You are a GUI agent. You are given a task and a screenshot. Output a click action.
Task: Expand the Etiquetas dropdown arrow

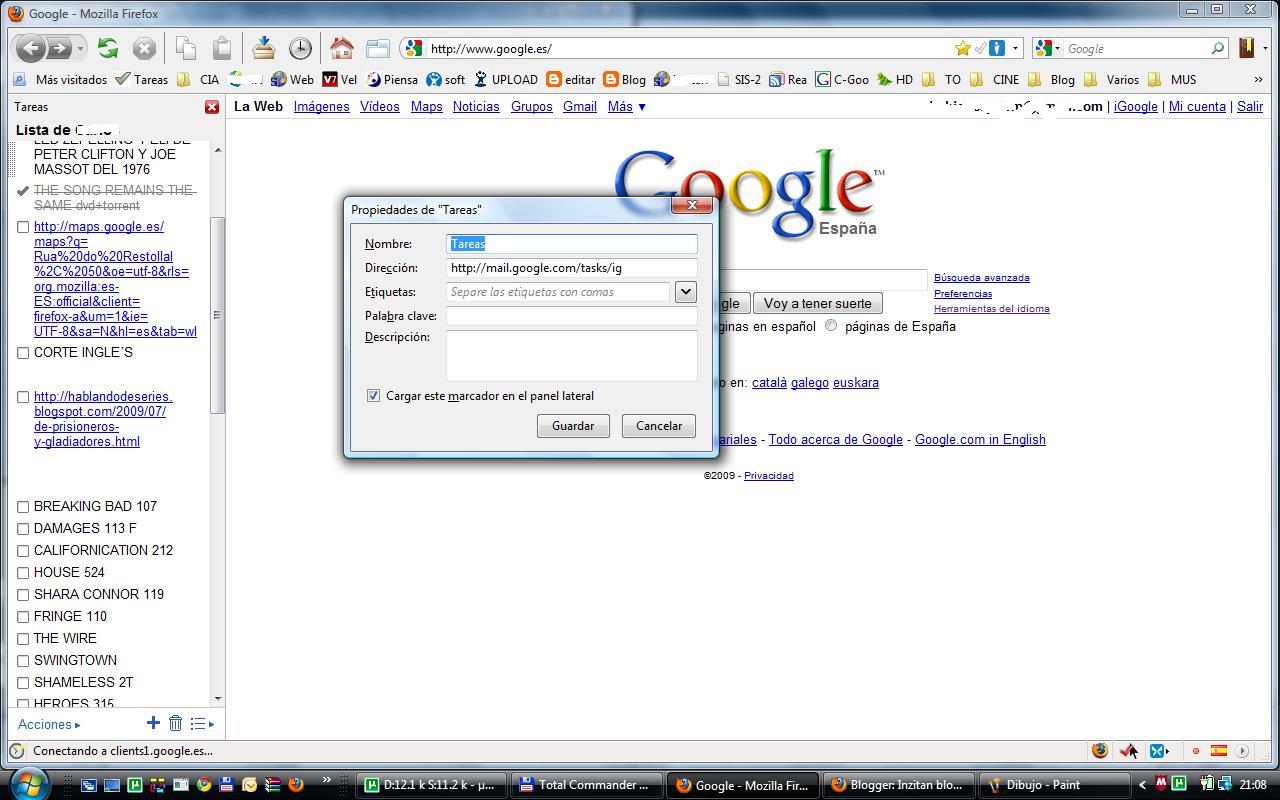pos(685,292)
